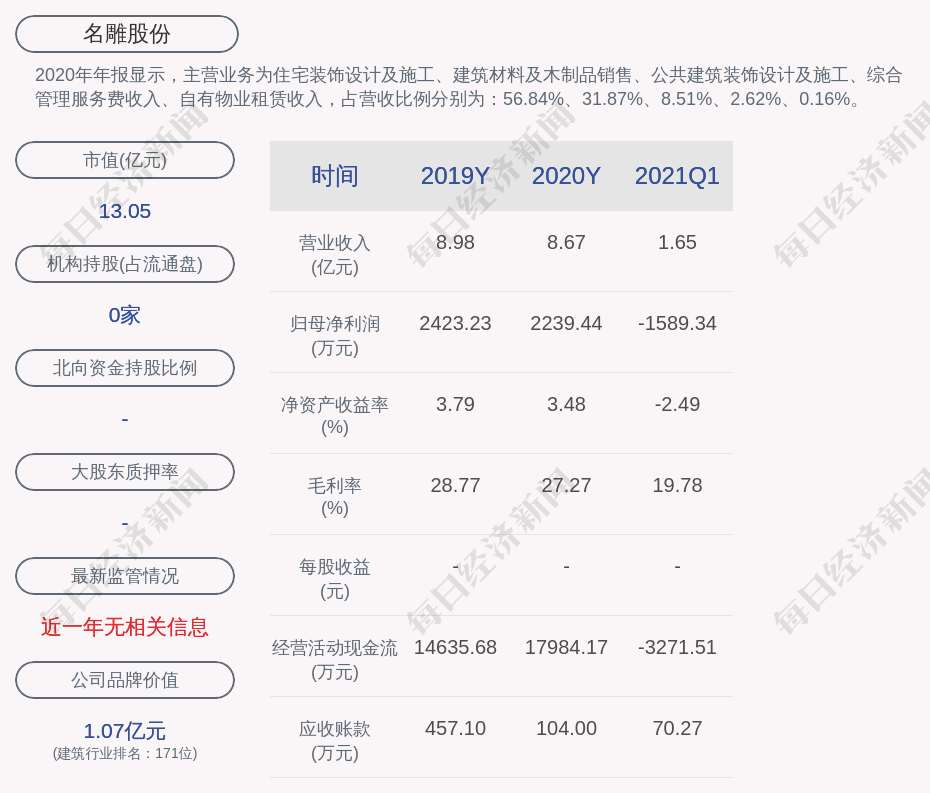
Task: Click the 大股东质押率 pill
Action: [125, 472]
